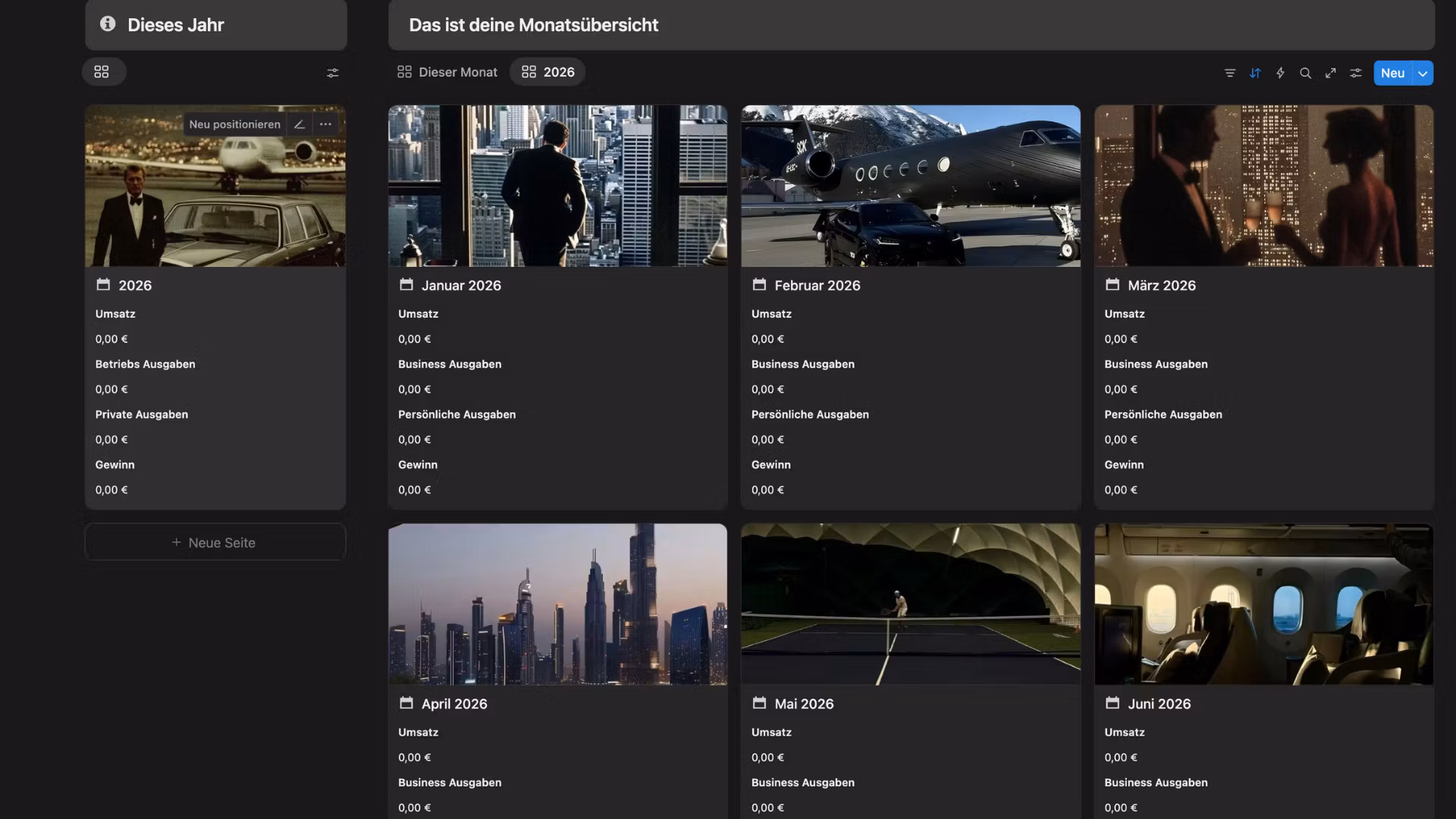Click the Neue Seite button

point(215,542)
